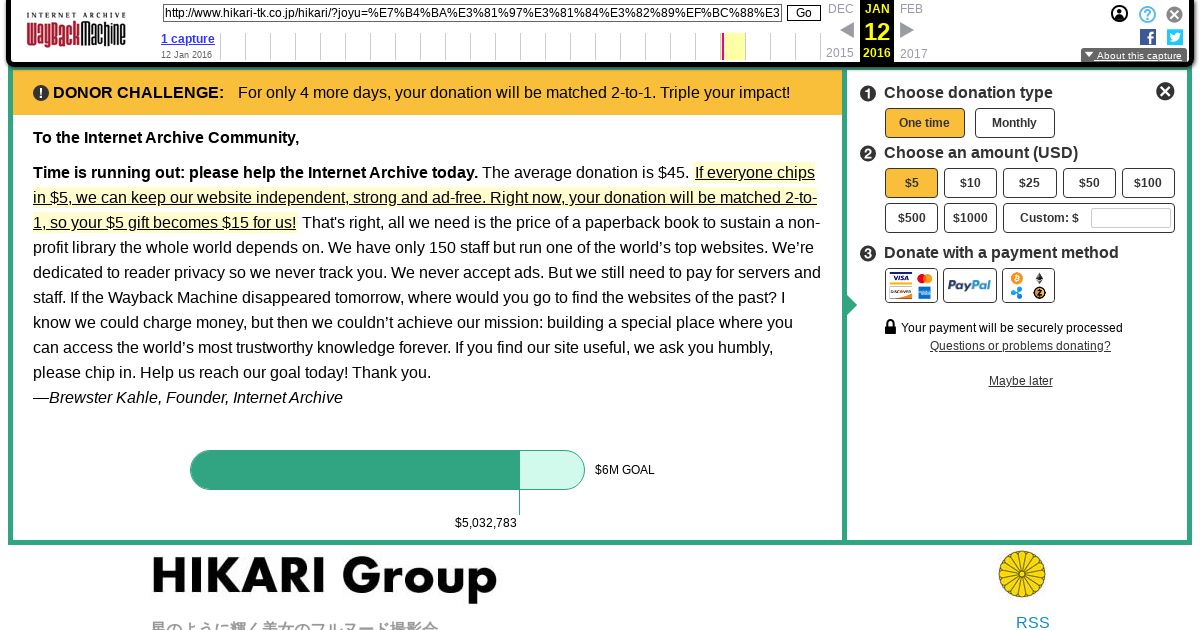
Task: Jump to year 2015
Action: pos(840,53)
